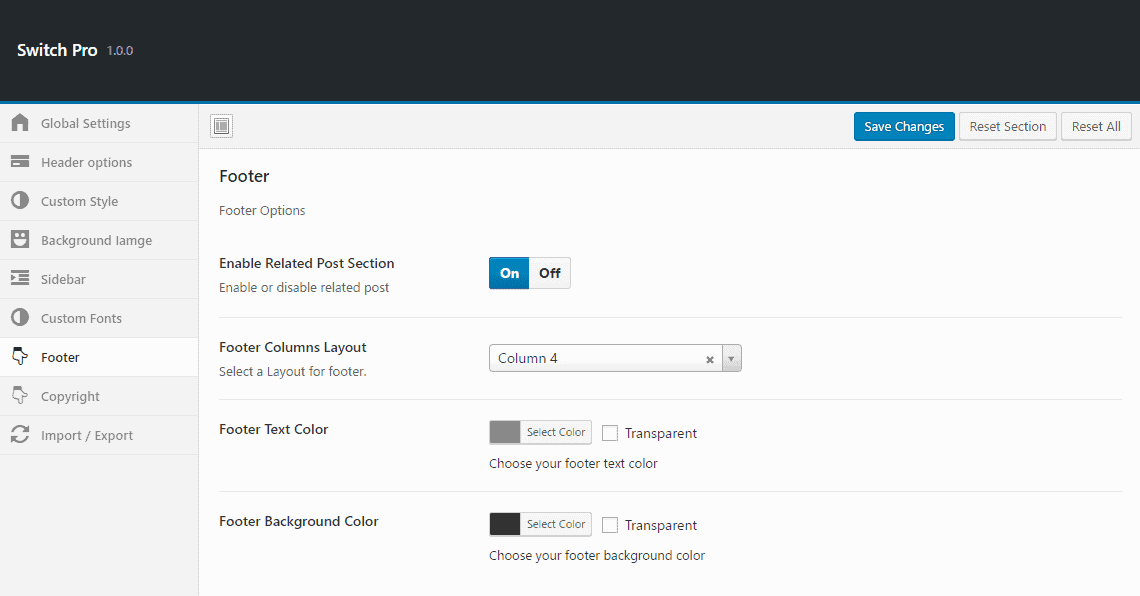
Task: Clear the Column 4 selection
Action: (710, 360)
